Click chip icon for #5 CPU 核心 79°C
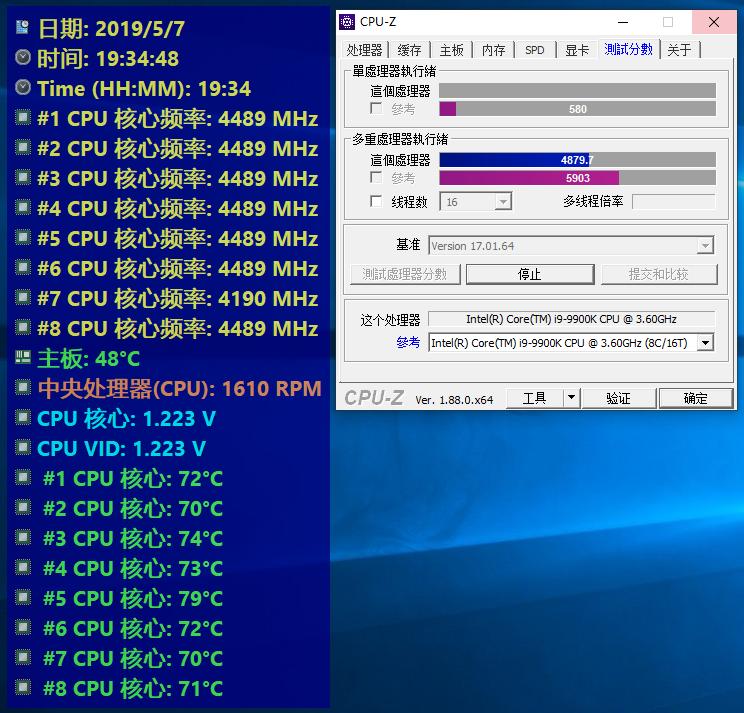 23,597
